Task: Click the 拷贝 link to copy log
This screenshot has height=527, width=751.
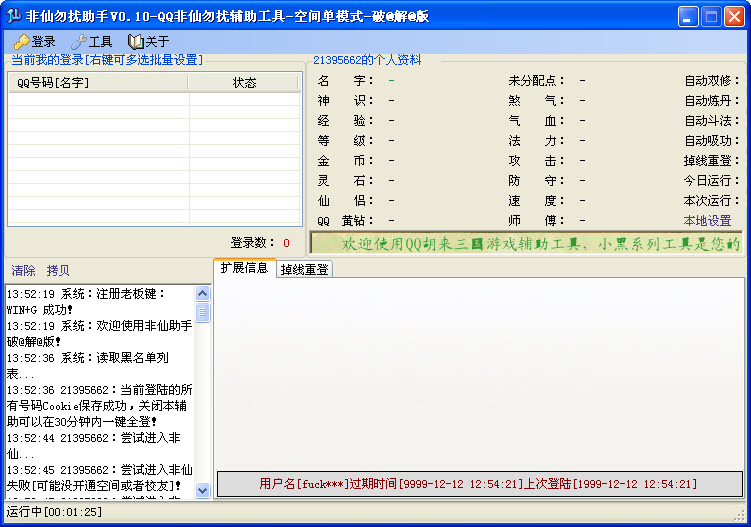Action: [x=58, y=271]
